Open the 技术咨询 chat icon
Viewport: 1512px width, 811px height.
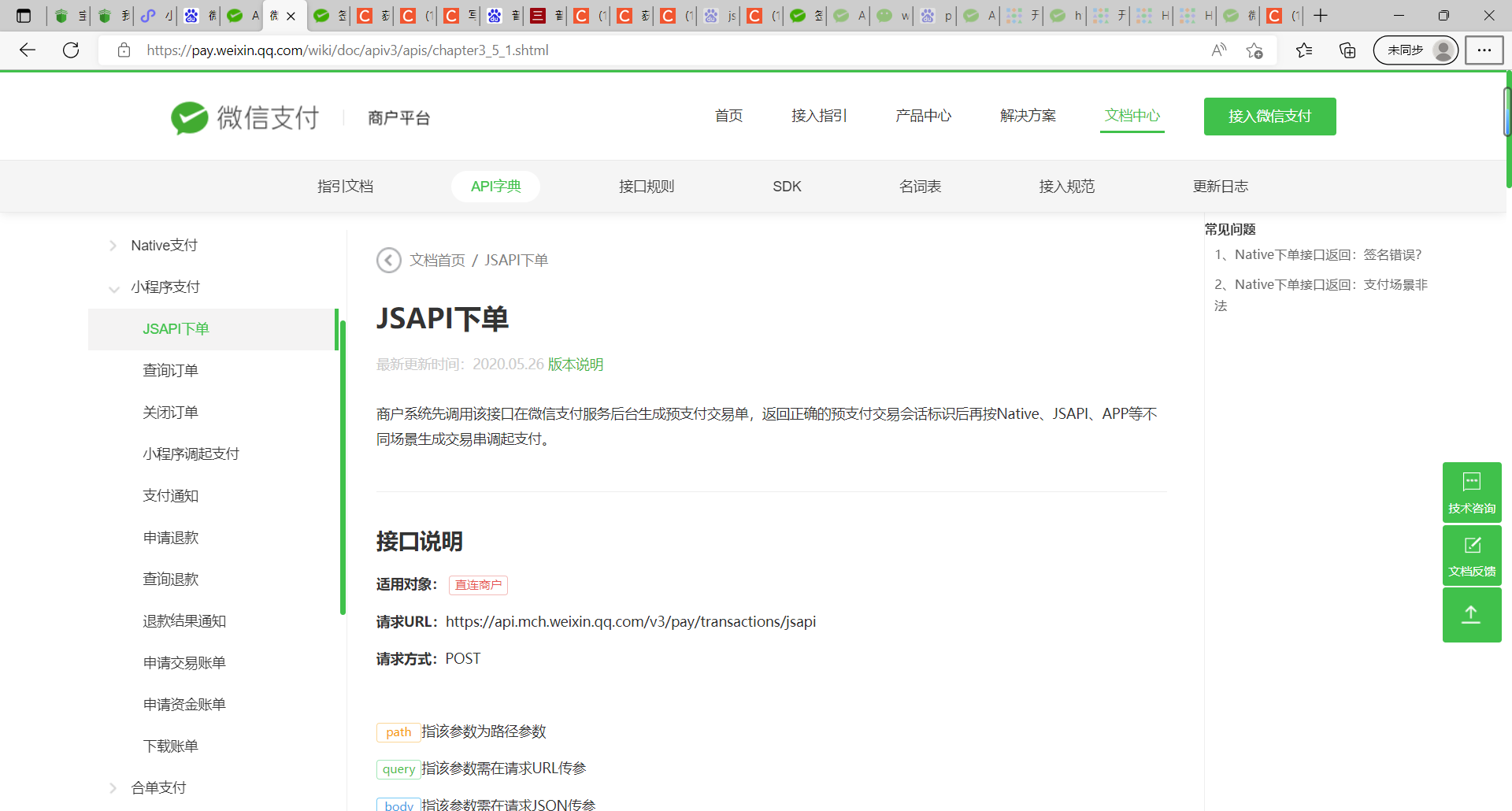(x=1471, y=491)
